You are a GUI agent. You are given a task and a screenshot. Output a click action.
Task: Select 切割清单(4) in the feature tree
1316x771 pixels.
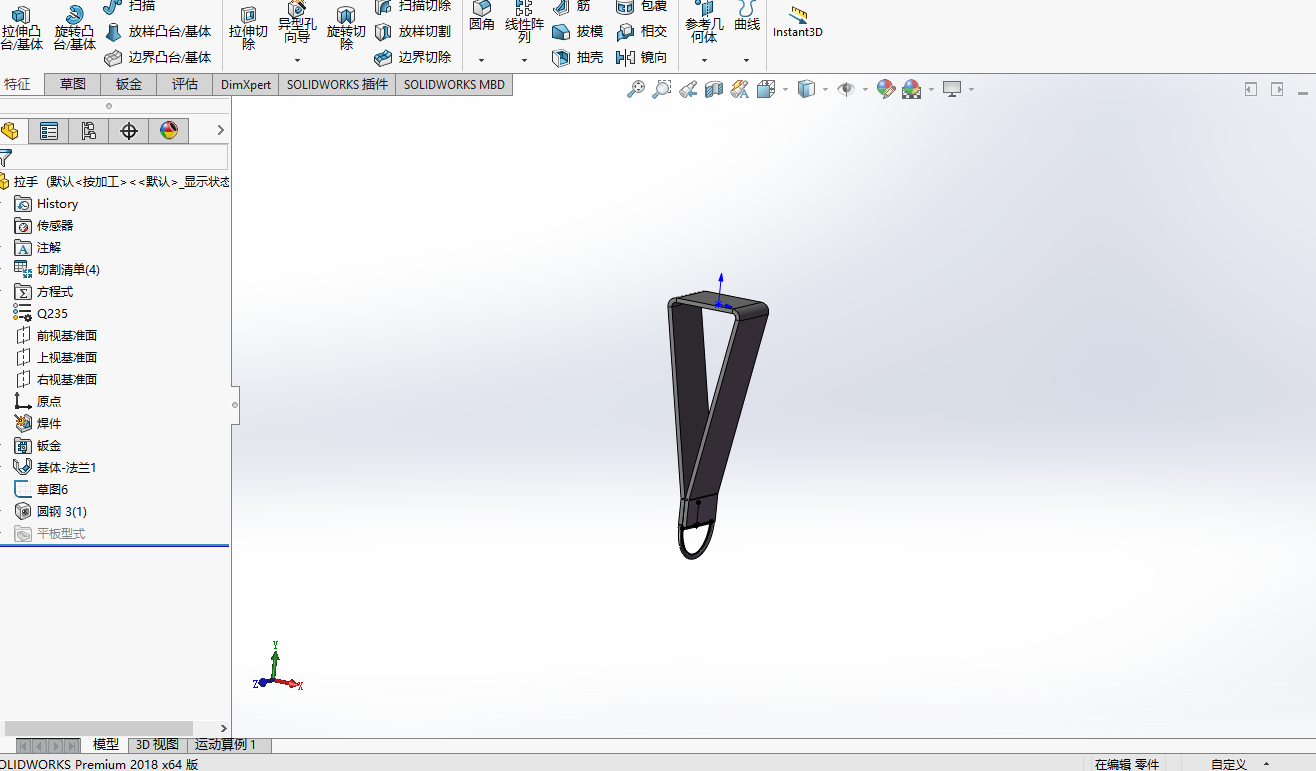[57, 270]
